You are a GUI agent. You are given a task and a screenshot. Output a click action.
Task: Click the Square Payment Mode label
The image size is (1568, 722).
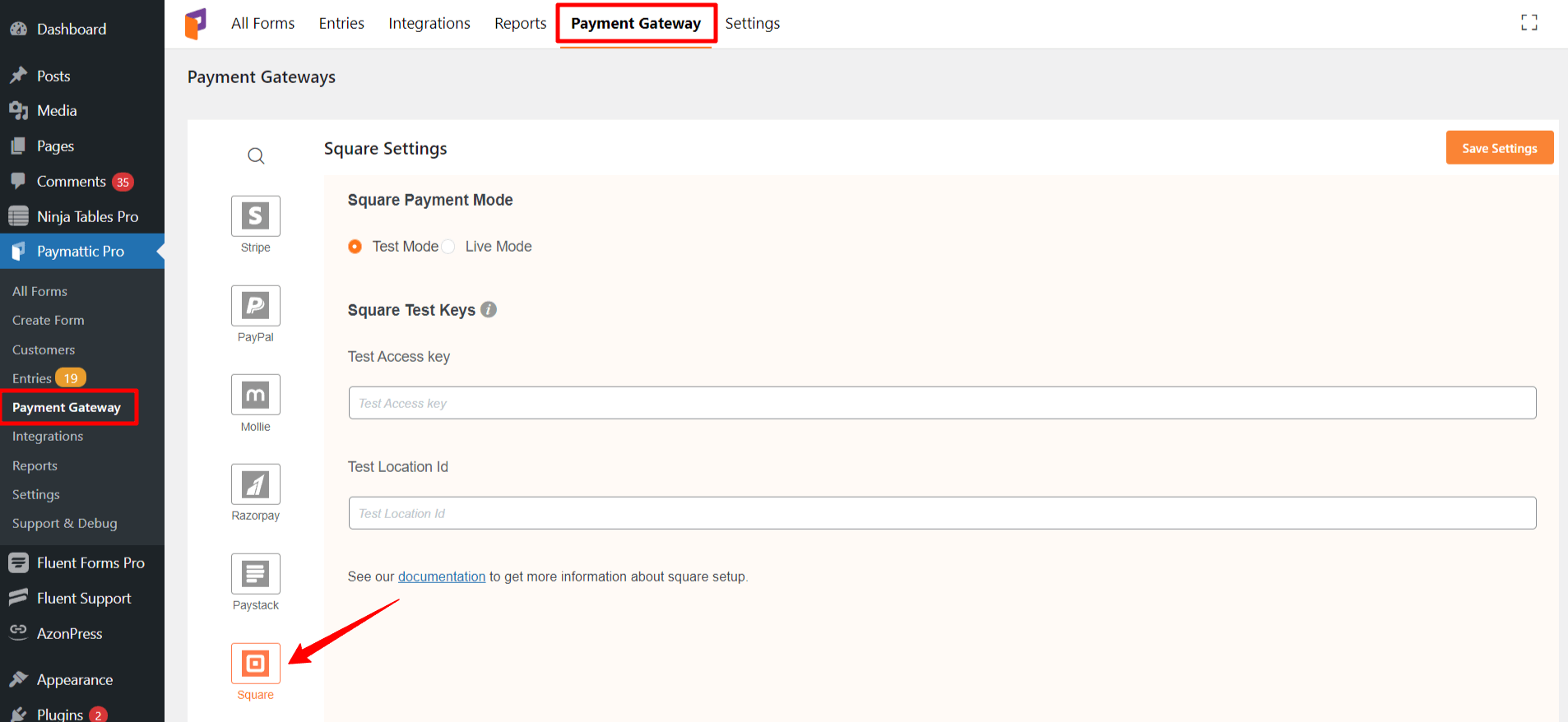click(430, 200)
